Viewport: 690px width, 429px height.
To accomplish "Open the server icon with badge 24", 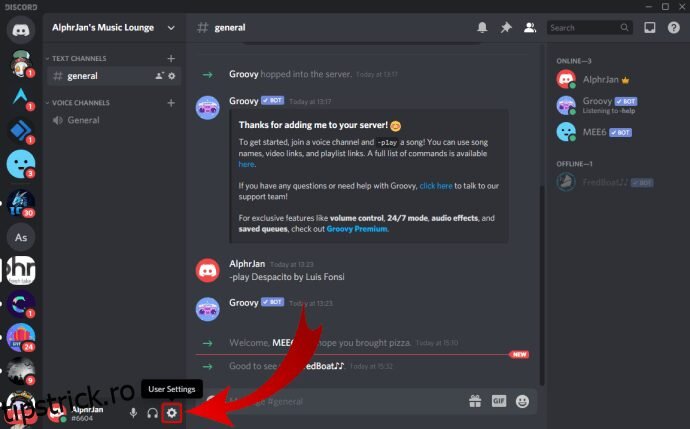I will pyautogui.click(x=21, y=337).
